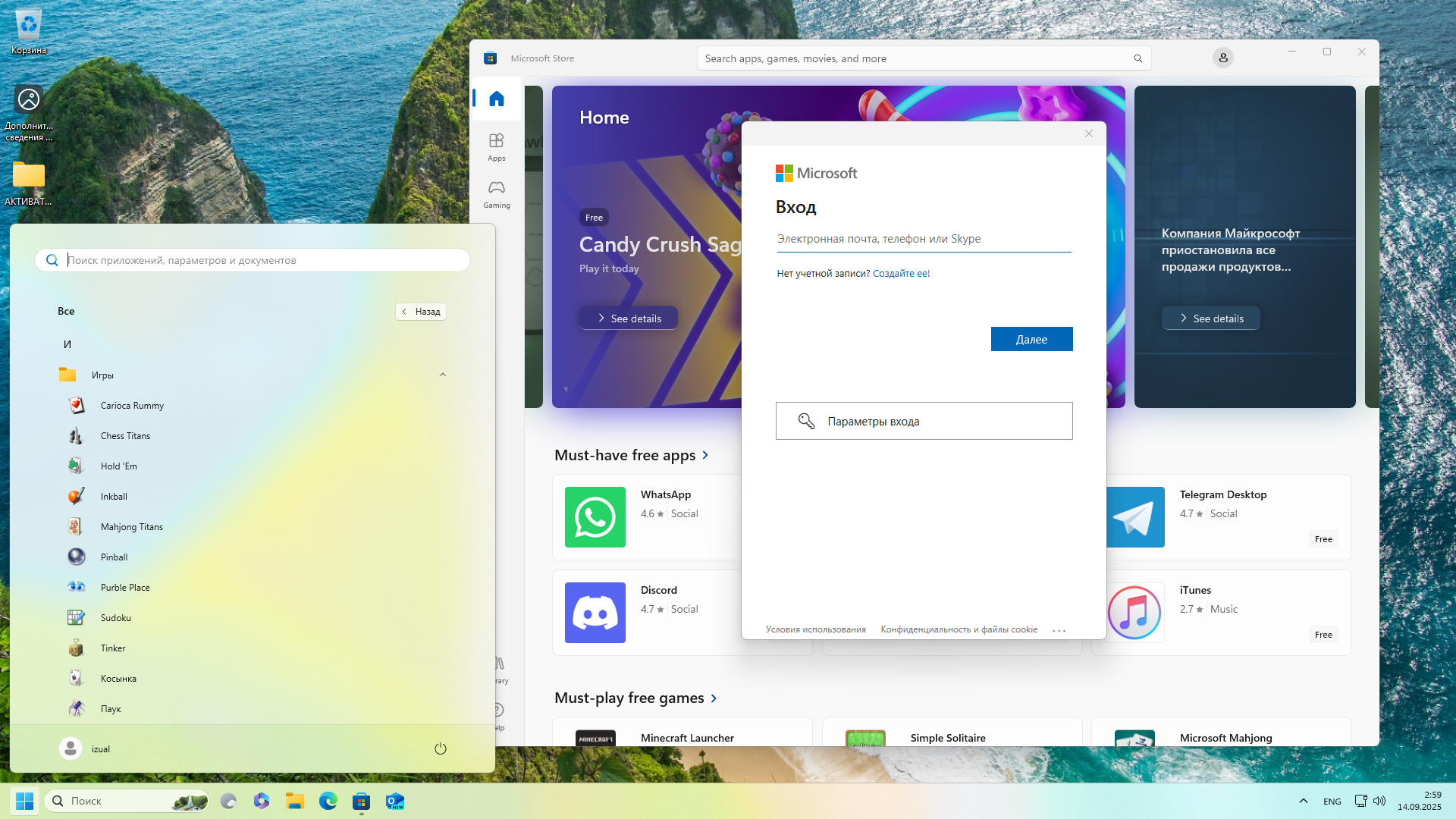Open Microsoft Edge from the taskbar
This screenshot has width=1456, height=819.
(328, 801)
